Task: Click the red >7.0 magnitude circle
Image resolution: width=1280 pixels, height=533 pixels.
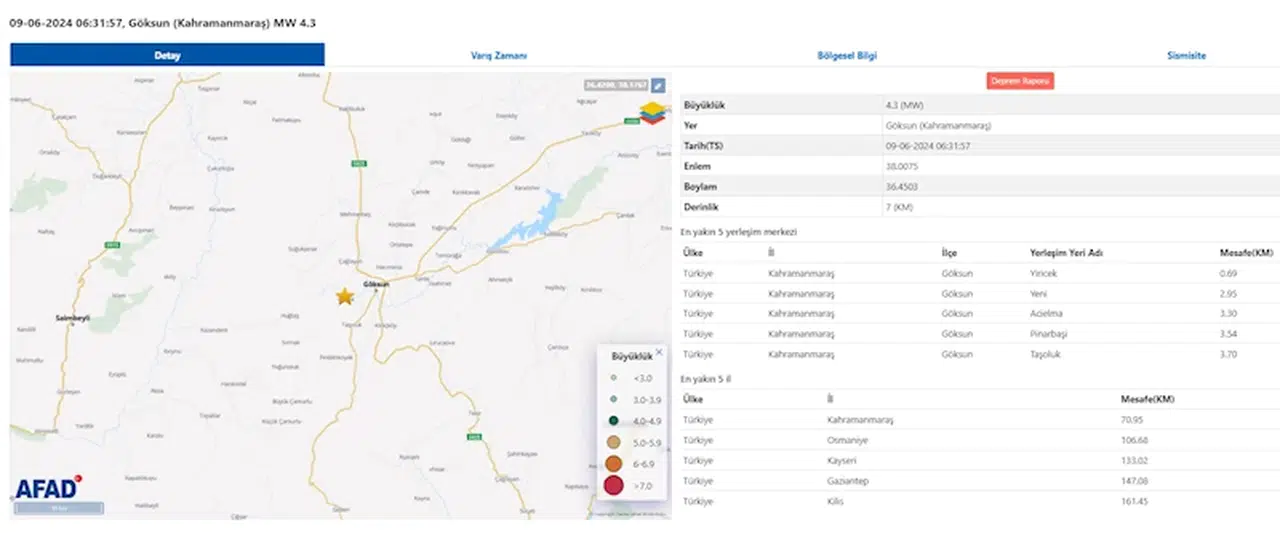Action: (x=613, y=486)
